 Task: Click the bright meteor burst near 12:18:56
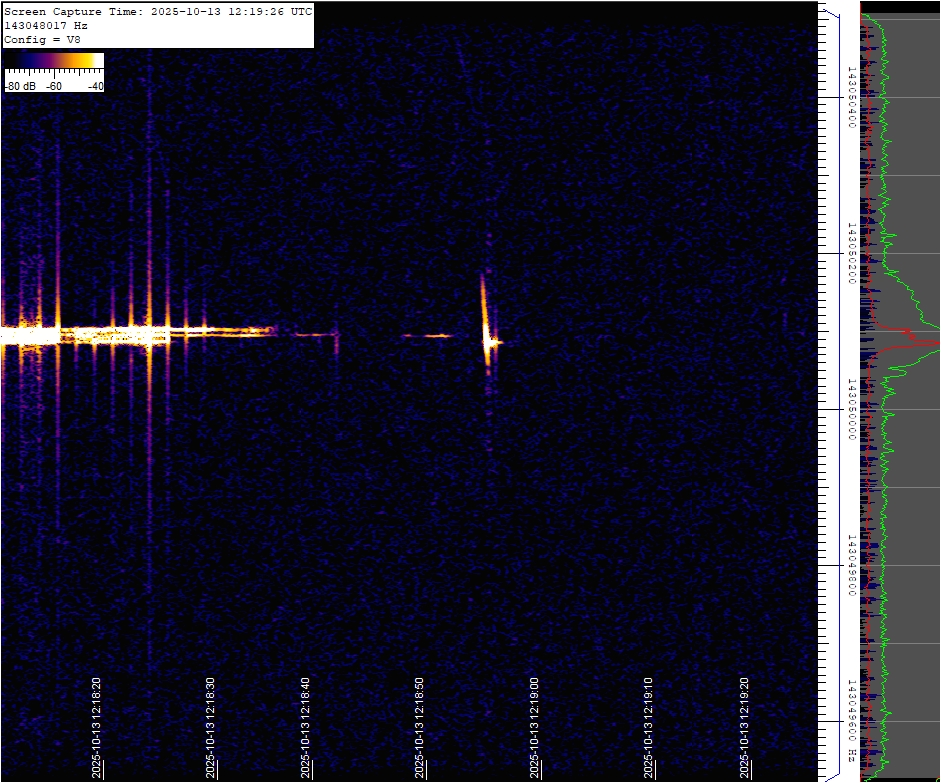click(x=488, y=340)
